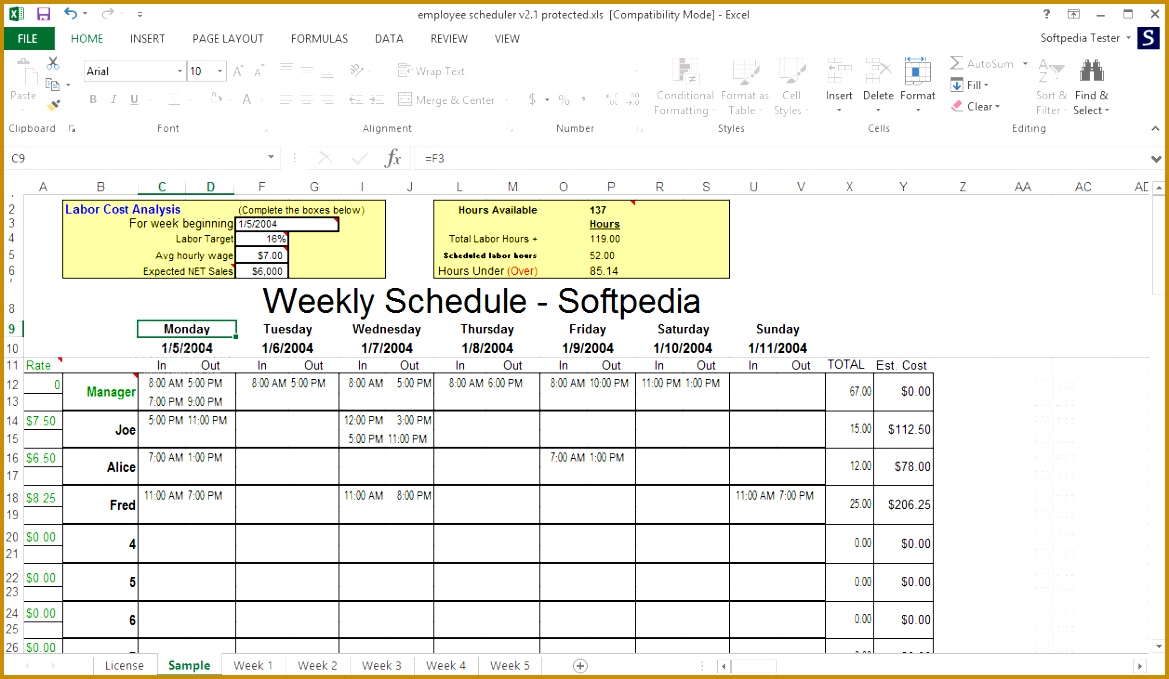The width and height of the screenshot is (1169, 679).
Task: Open the font size dropdown arrow
Action: (220, 71)
